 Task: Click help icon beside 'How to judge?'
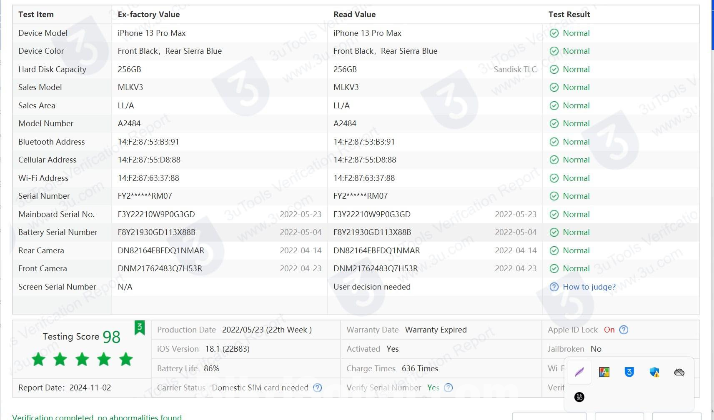[x=554, y=287]
